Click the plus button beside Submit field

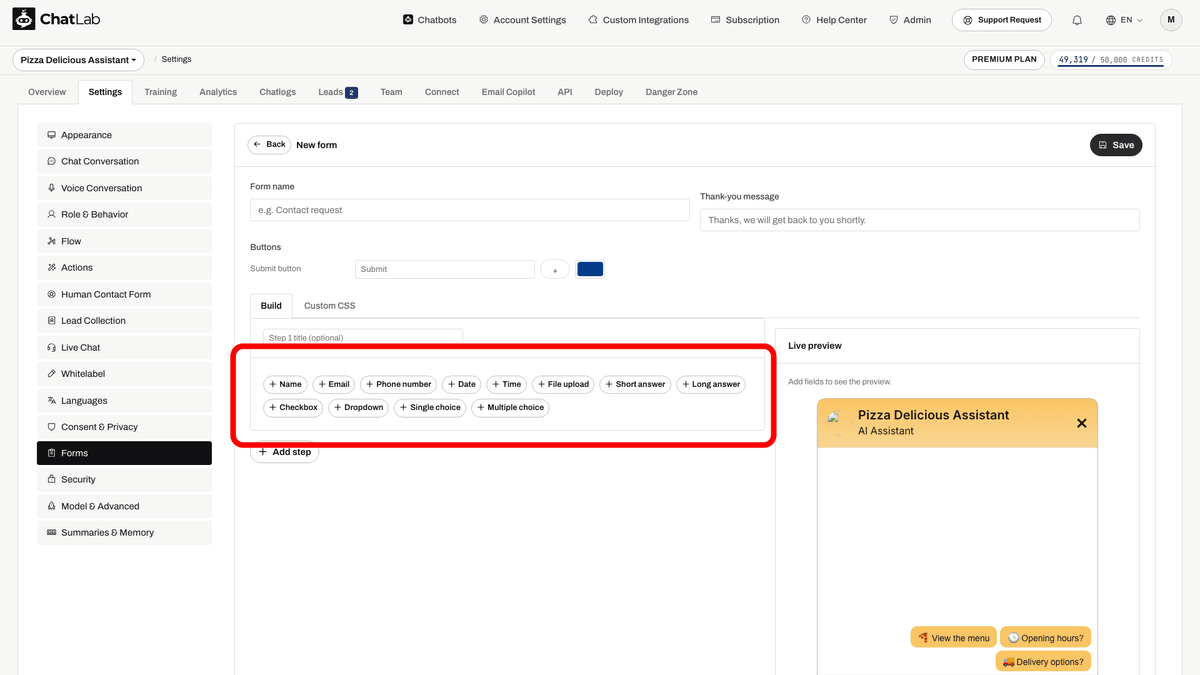tap(555, 269)
